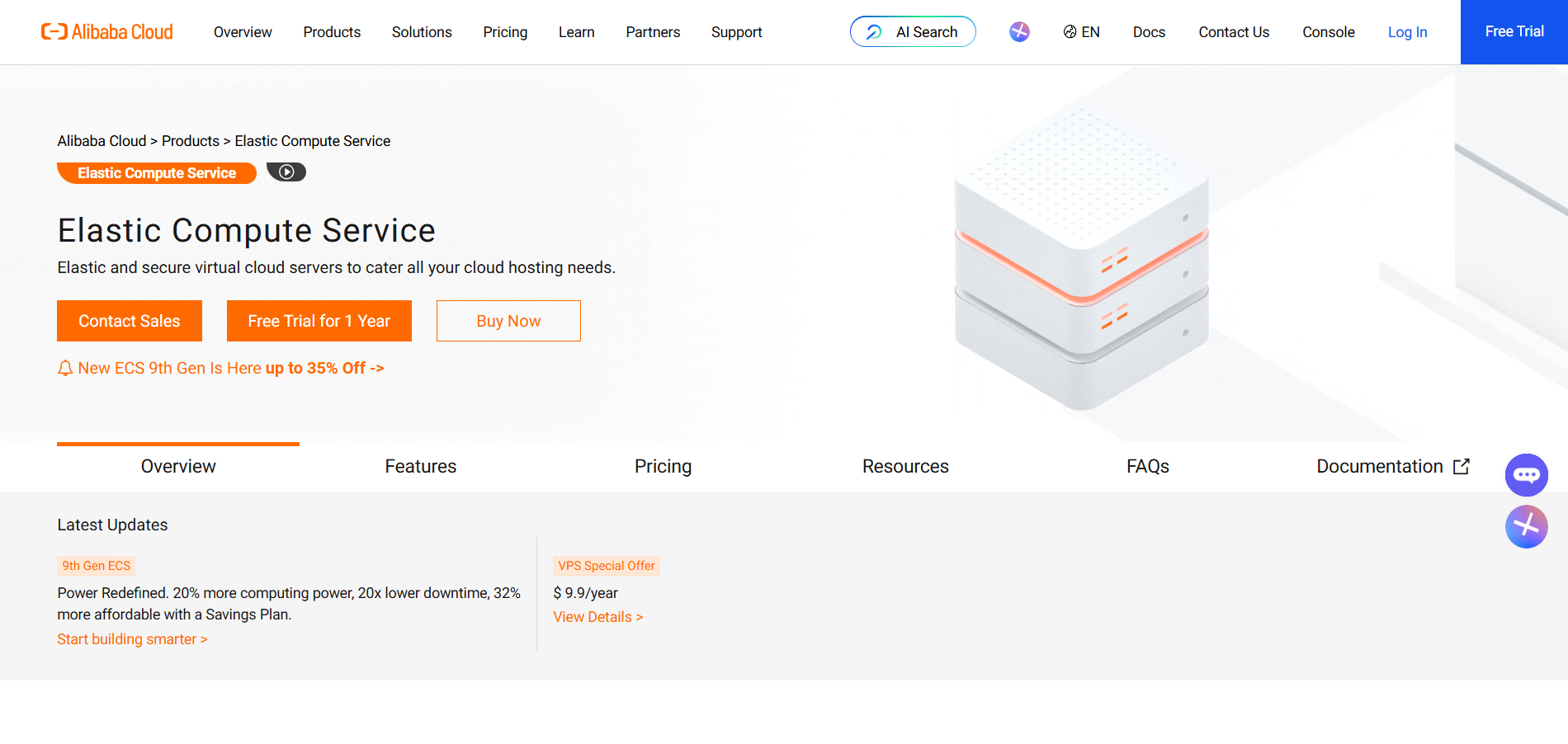Screen dimensions: 1568x744
Task: Follow the Start building smarter link
Action: pos(131,638)
